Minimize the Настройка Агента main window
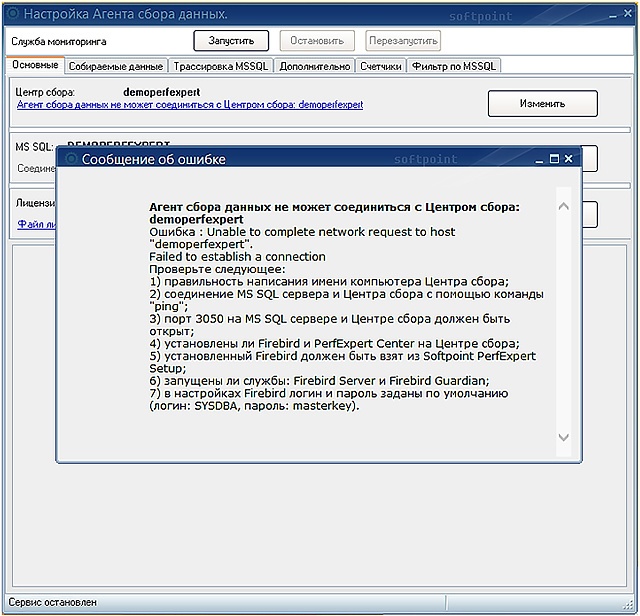The height and width of the screenshot is (616, 640). [x=613, y=16]
